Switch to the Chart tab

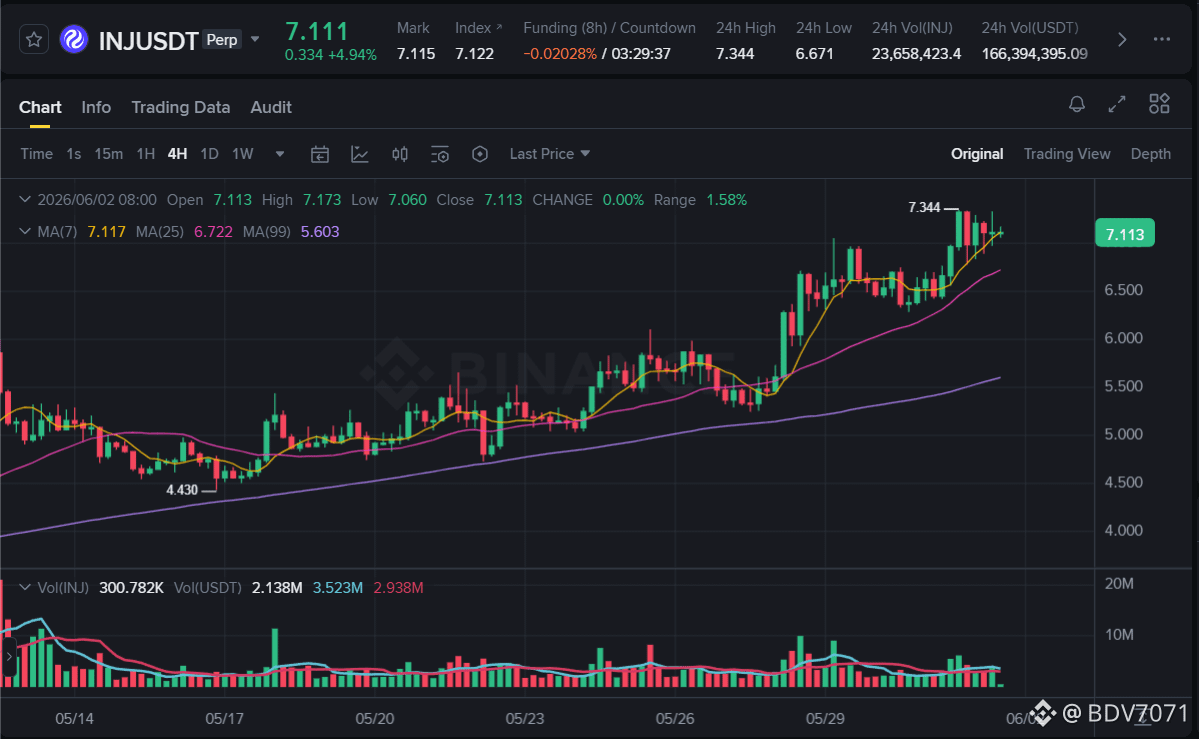click(x=40, y=107)
